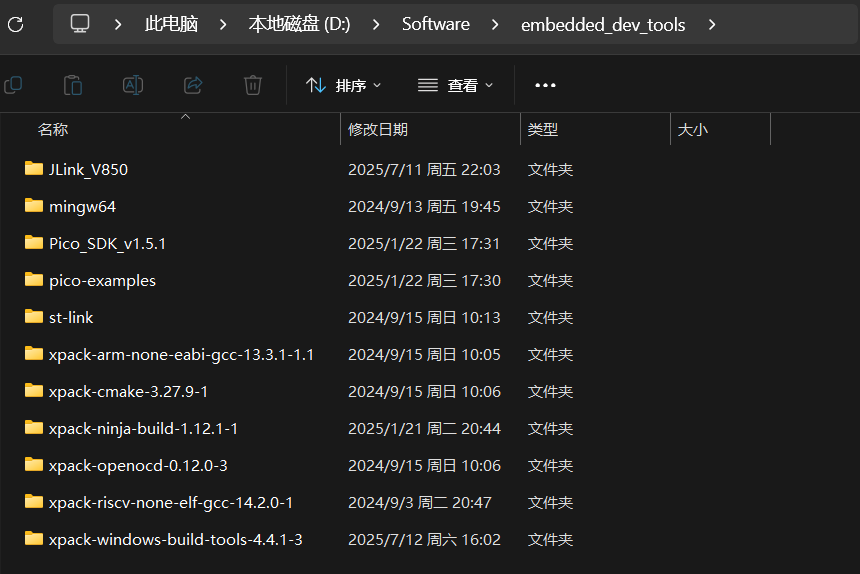Viewport: 860px width, 574px height.
Task: Click the date 2025/1/21 周二 20:44
Action: pyautogui.click(x=424, y=429)
